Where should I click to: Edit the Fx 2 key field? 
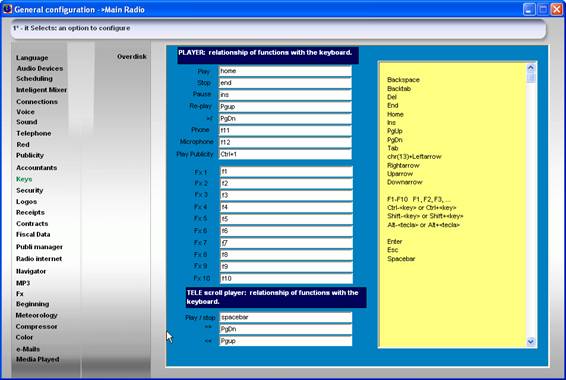[x=286, y=184]
